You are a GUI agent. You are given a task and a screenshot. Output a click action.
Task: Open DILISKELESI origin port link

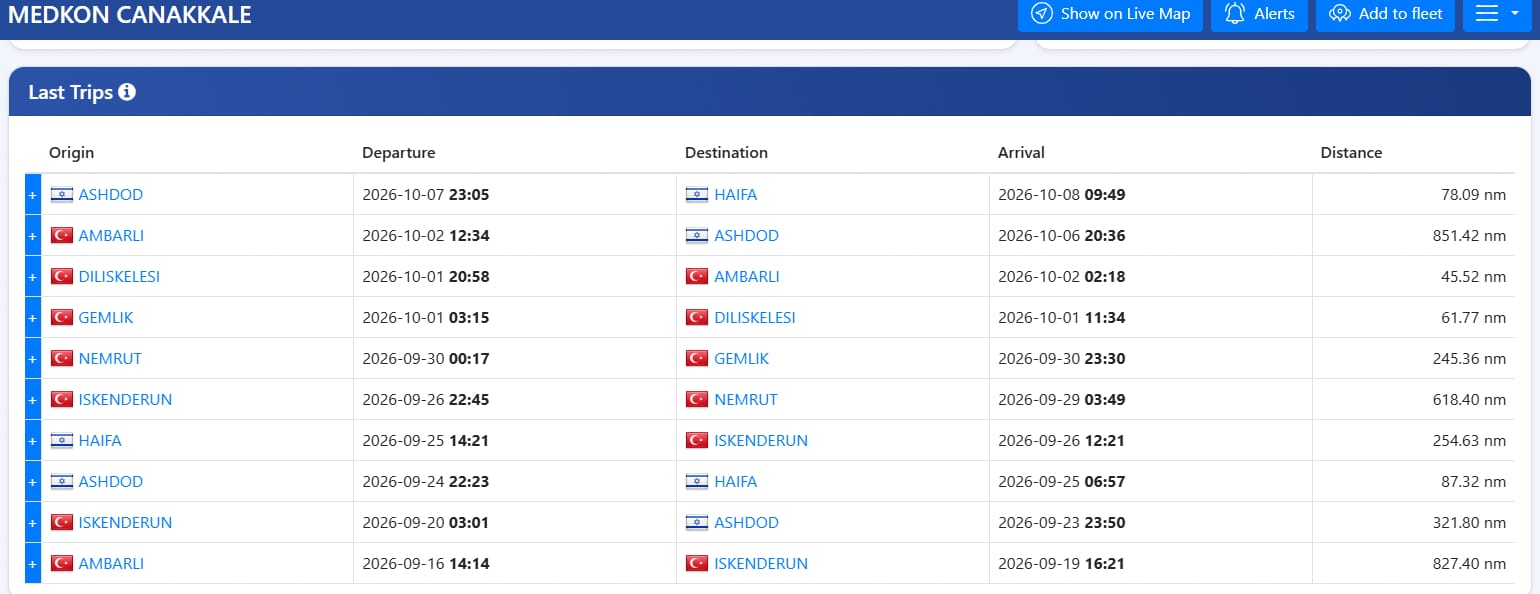[x=119, y=277]
